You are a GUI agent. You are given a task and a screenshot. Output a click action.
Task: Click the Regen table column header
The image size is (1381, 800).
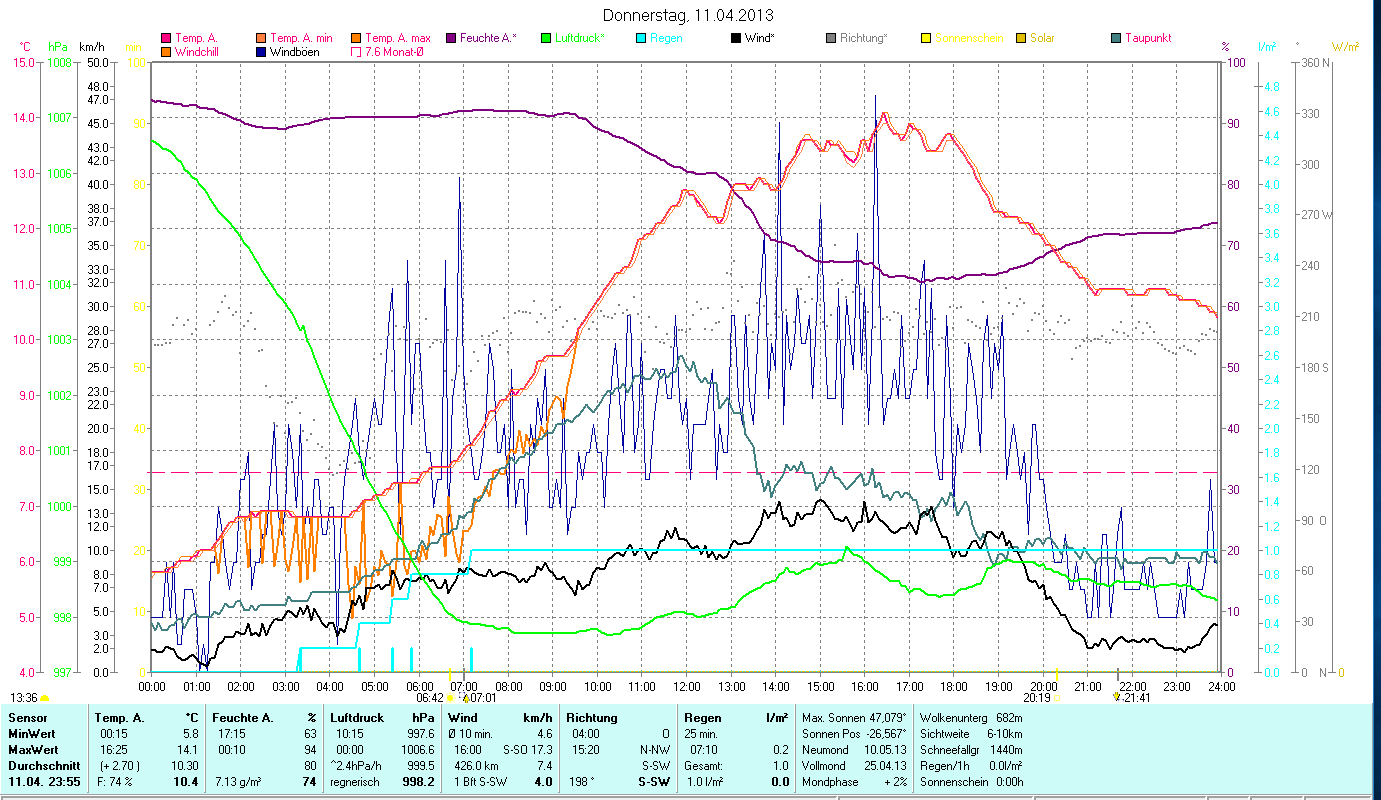coord(701,718)
